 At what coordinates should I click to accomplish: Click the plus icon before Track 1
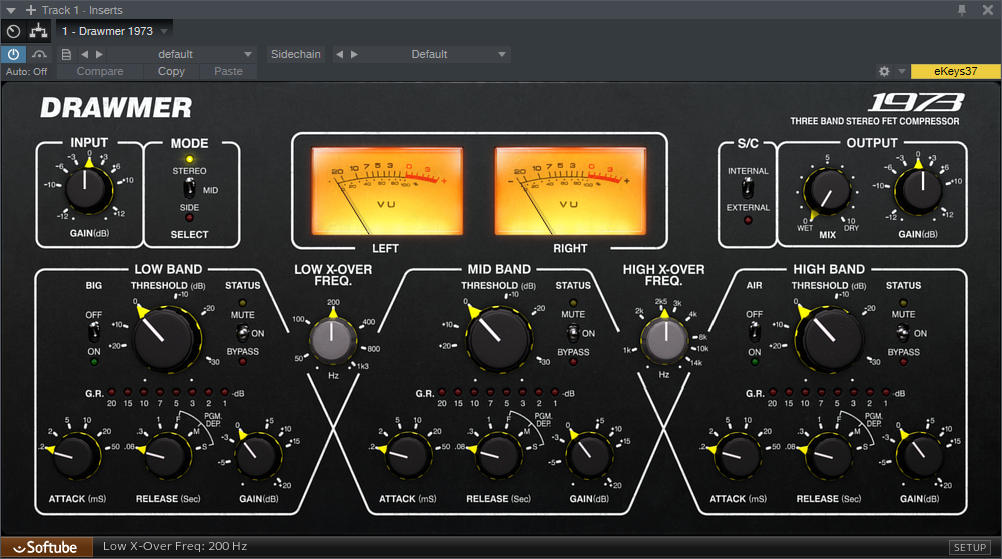point(31,10)
